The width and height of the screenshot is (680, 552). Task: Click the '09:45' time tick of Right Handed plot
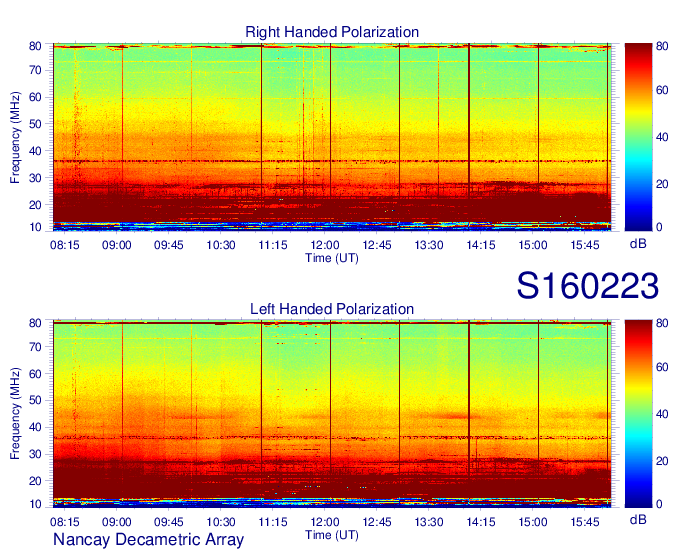point(169,245)
